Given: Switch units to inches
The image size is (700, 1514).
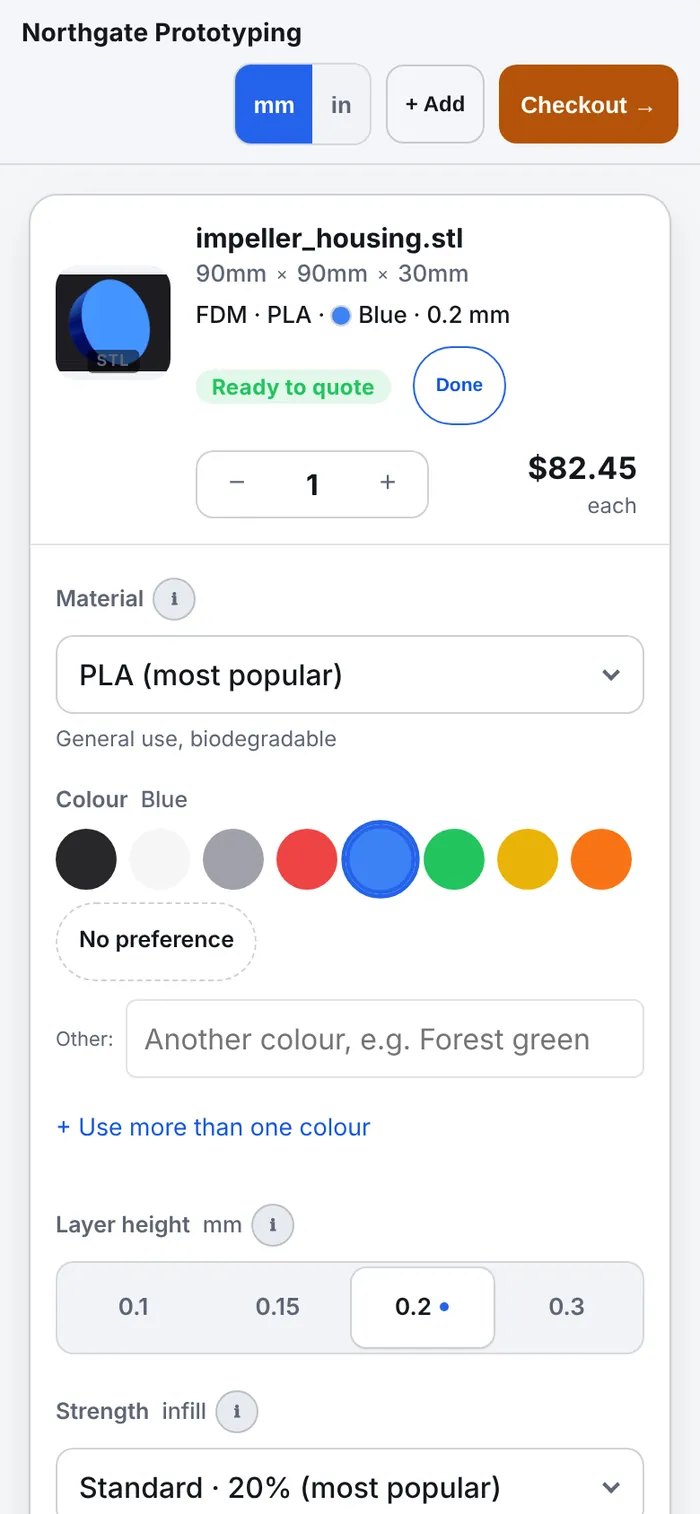Looking at the screenshot, I should pyautogui.click(x=341, y=105).
